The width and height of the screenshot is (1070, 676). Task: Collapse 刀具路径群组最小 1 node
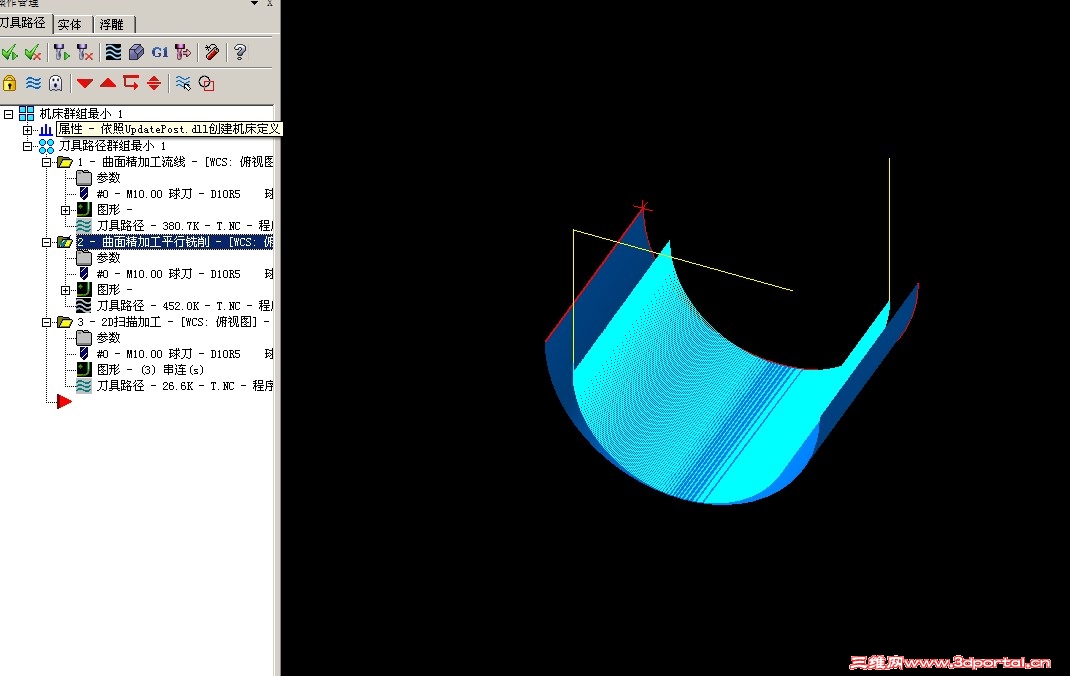[27, 146]
